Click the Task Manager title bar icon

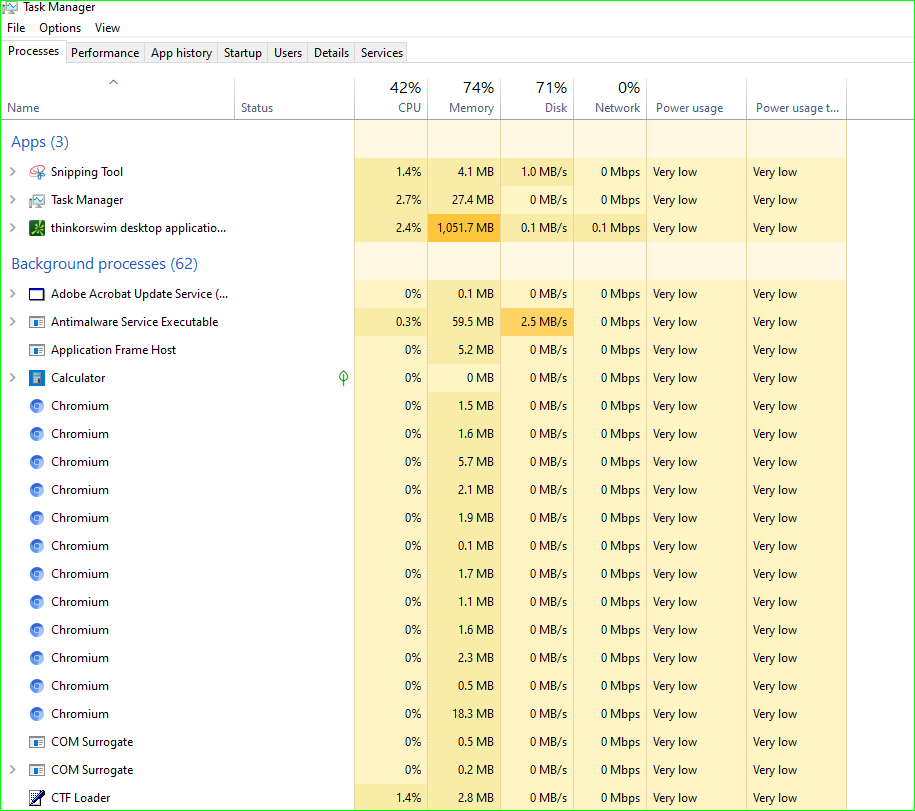pyautogui.click(x=10, y=8)
